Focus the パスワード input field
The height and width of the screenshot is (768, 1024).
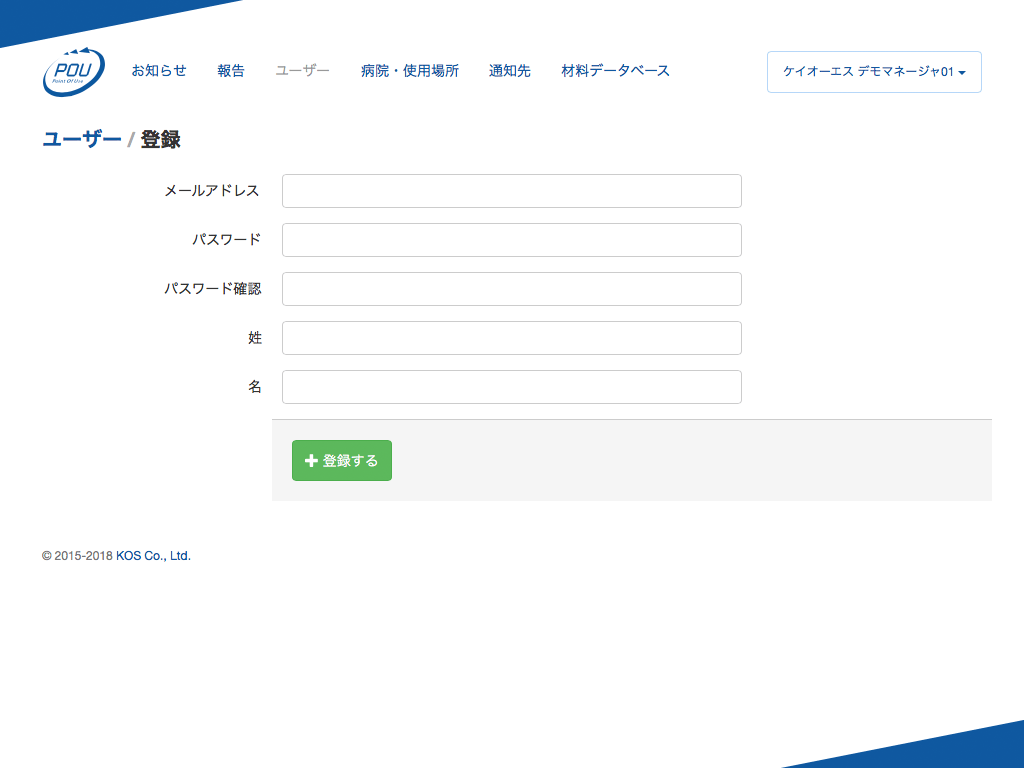click(x=511, y=240)
